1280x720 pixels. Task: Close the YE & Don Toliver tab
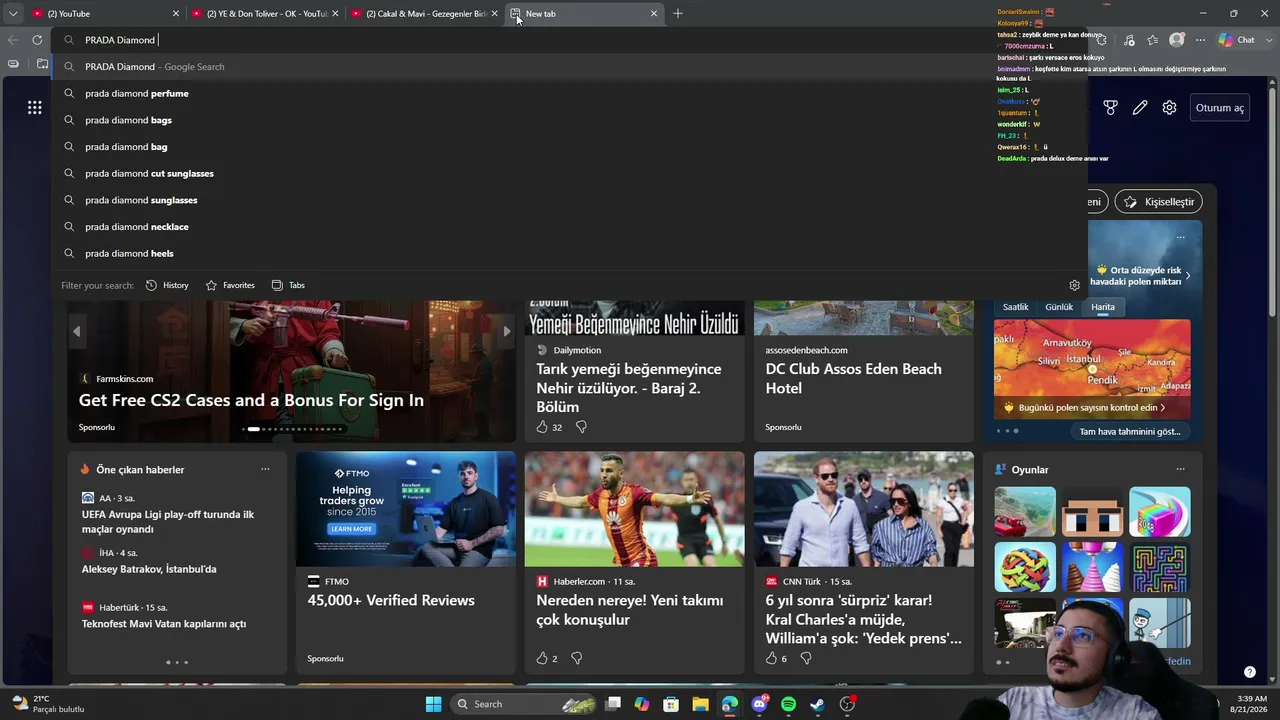335,14
